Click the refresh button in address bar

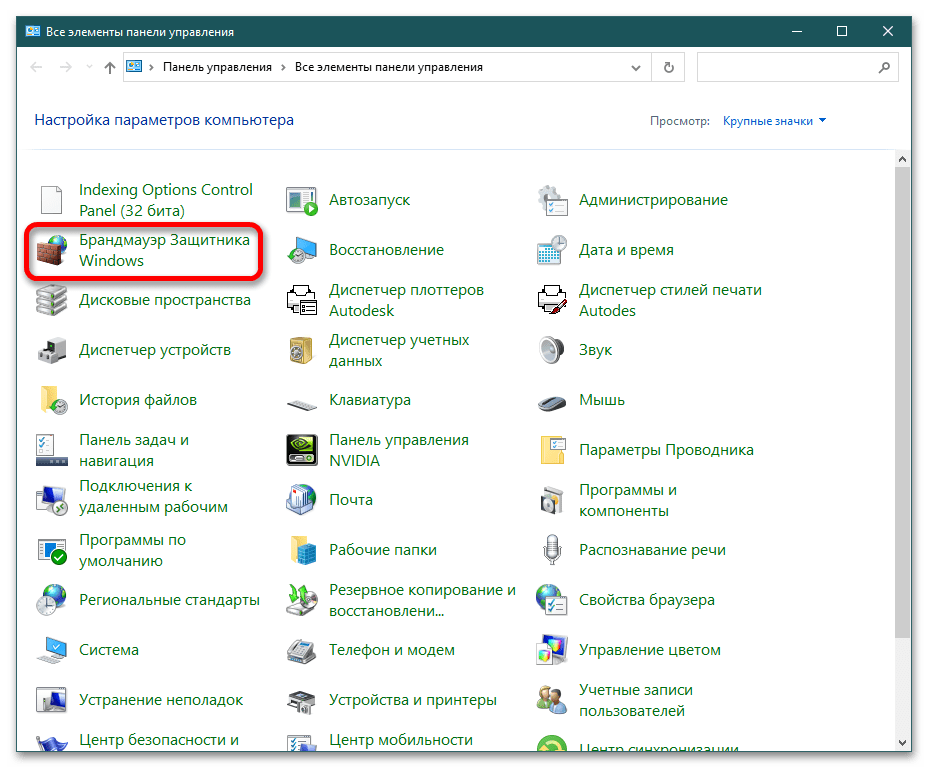(668, 67)
